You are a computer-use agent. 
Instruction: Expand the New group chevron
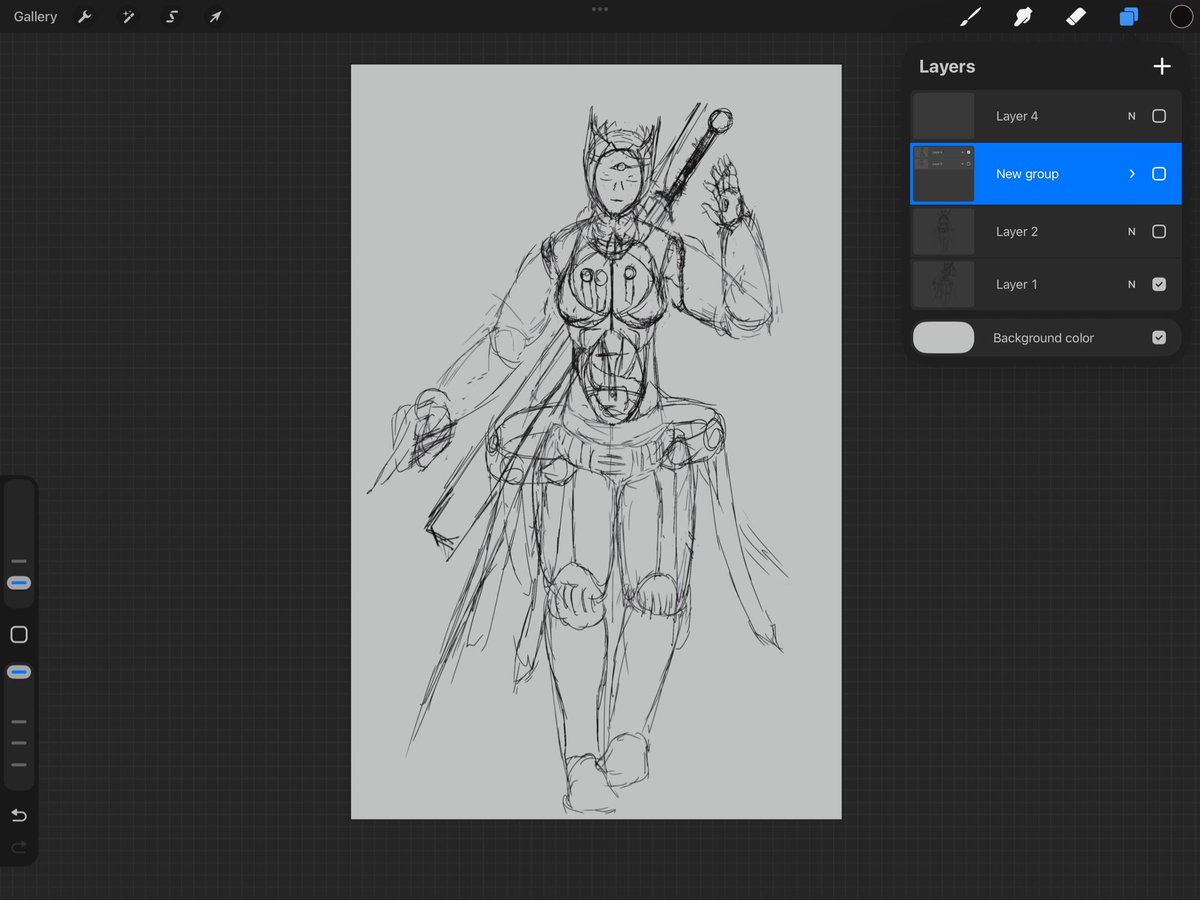(1132, 174)
